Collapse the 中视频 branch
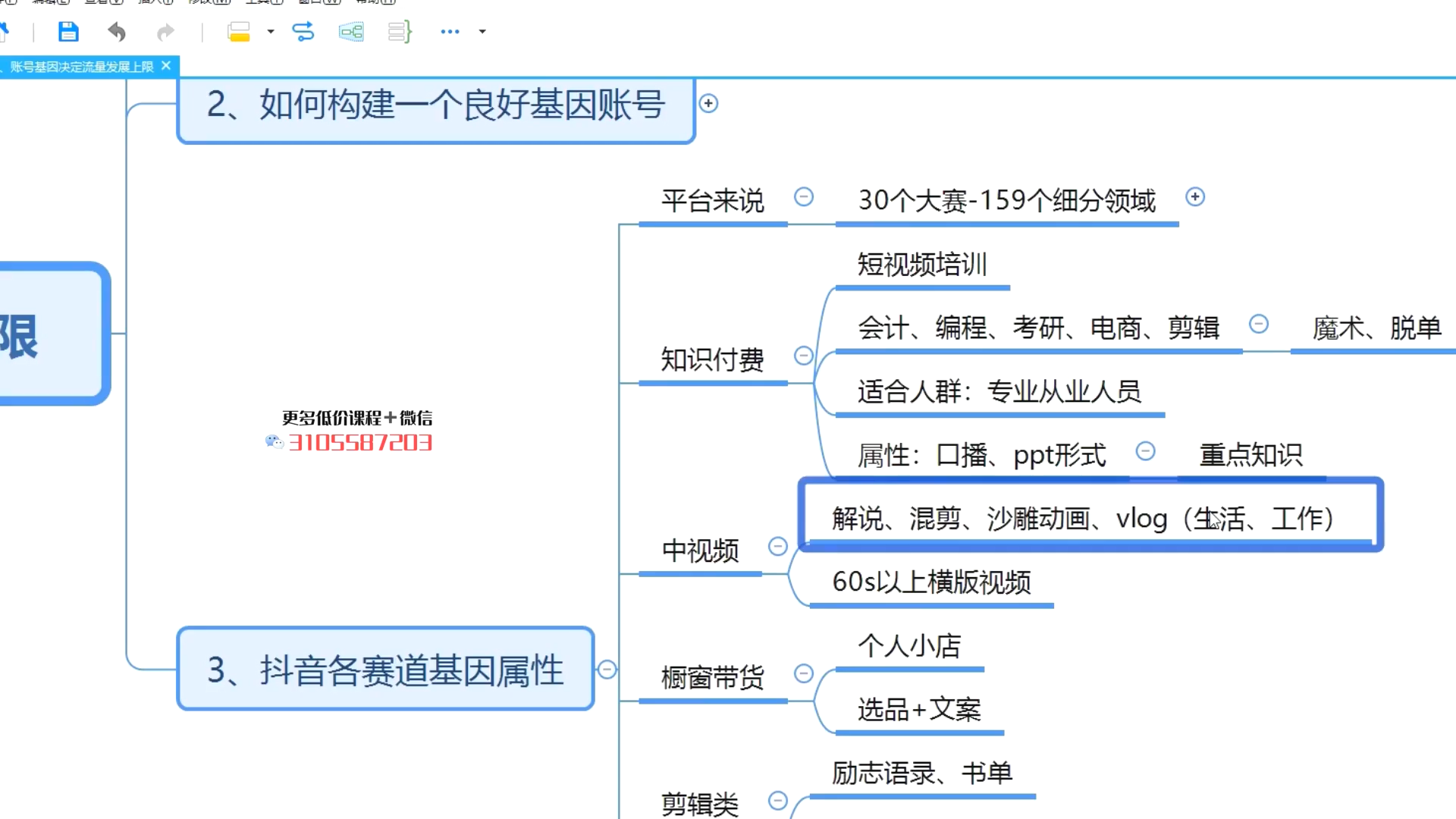 coord(778,547)
